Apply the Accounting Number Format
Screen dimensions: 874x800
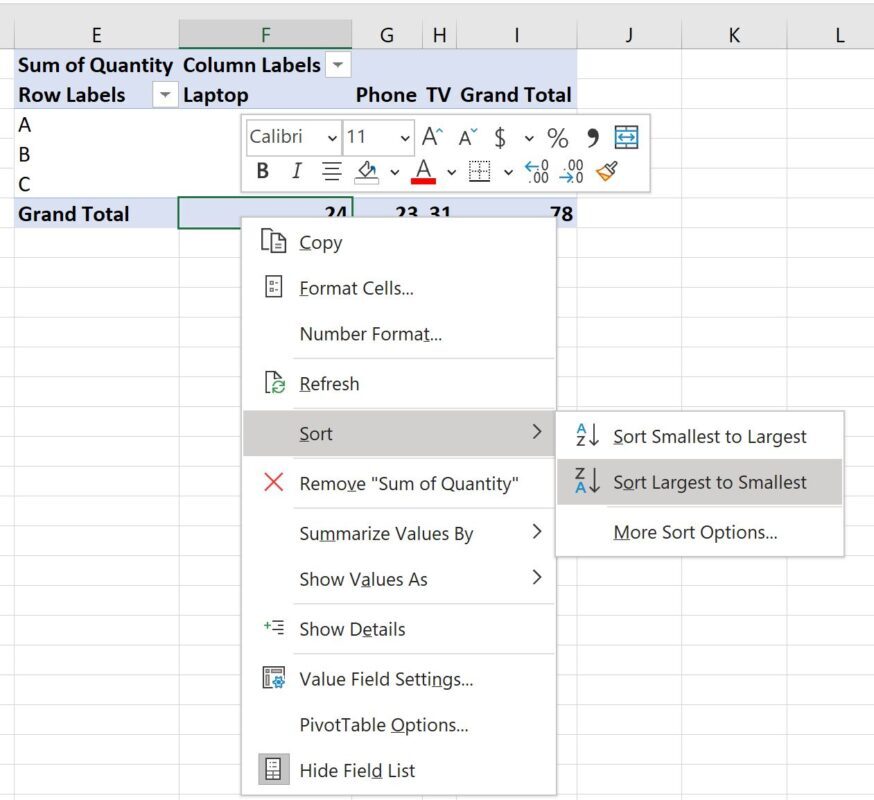(x=498, y=136)
